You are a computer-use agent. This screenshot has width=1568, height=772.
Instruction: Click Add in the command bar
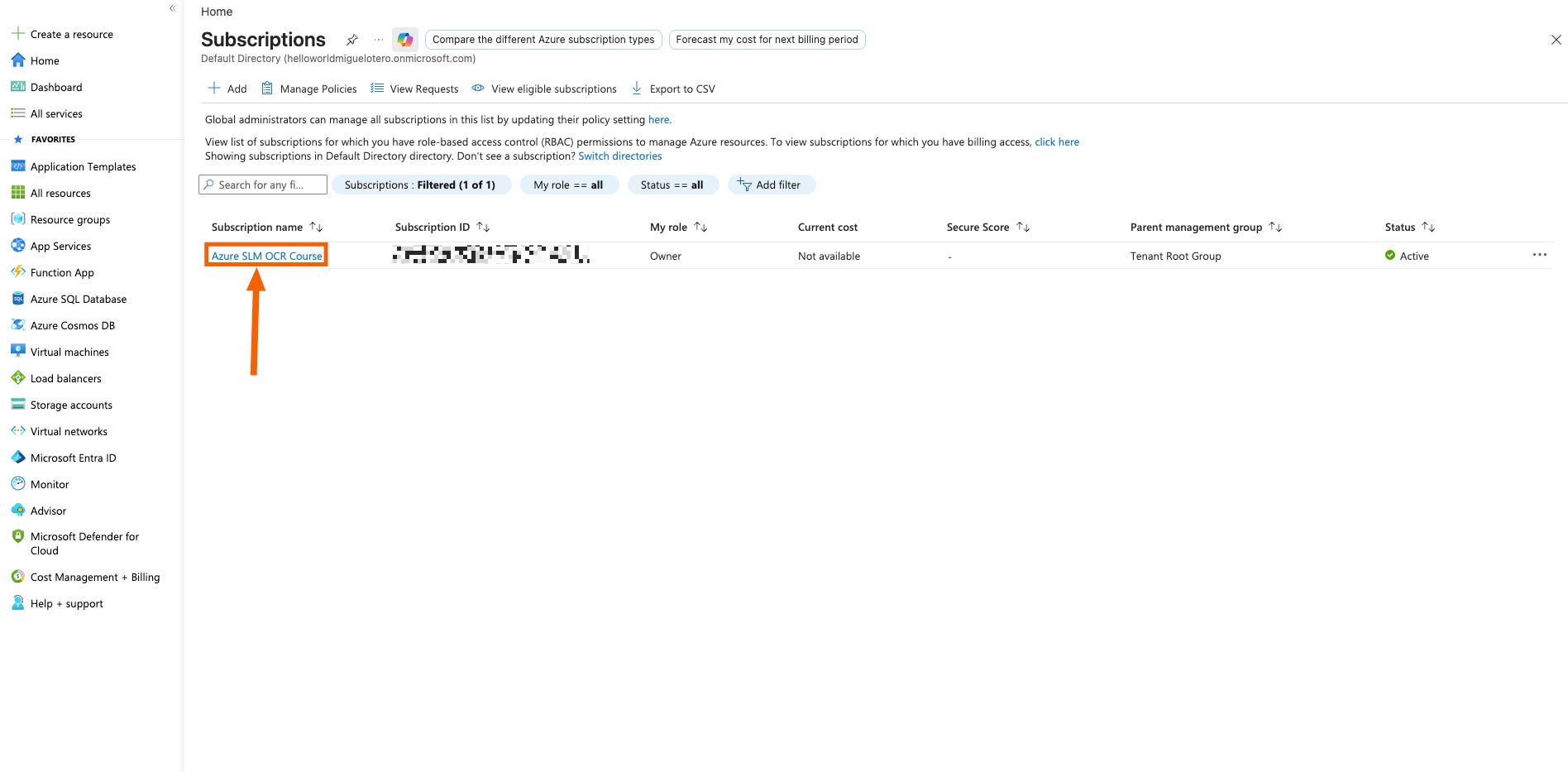click(x=227, y=89)
